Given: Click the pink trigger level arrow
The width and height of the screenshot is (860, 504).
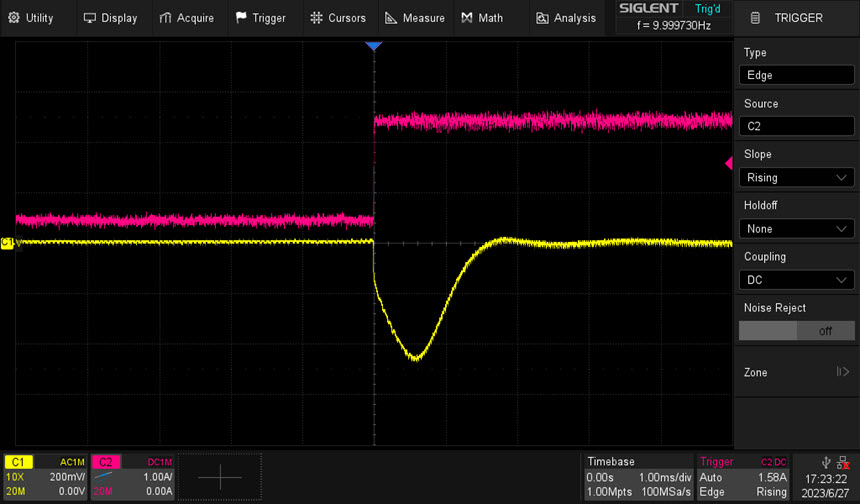Looking at the screenshot, I should 729,163.
